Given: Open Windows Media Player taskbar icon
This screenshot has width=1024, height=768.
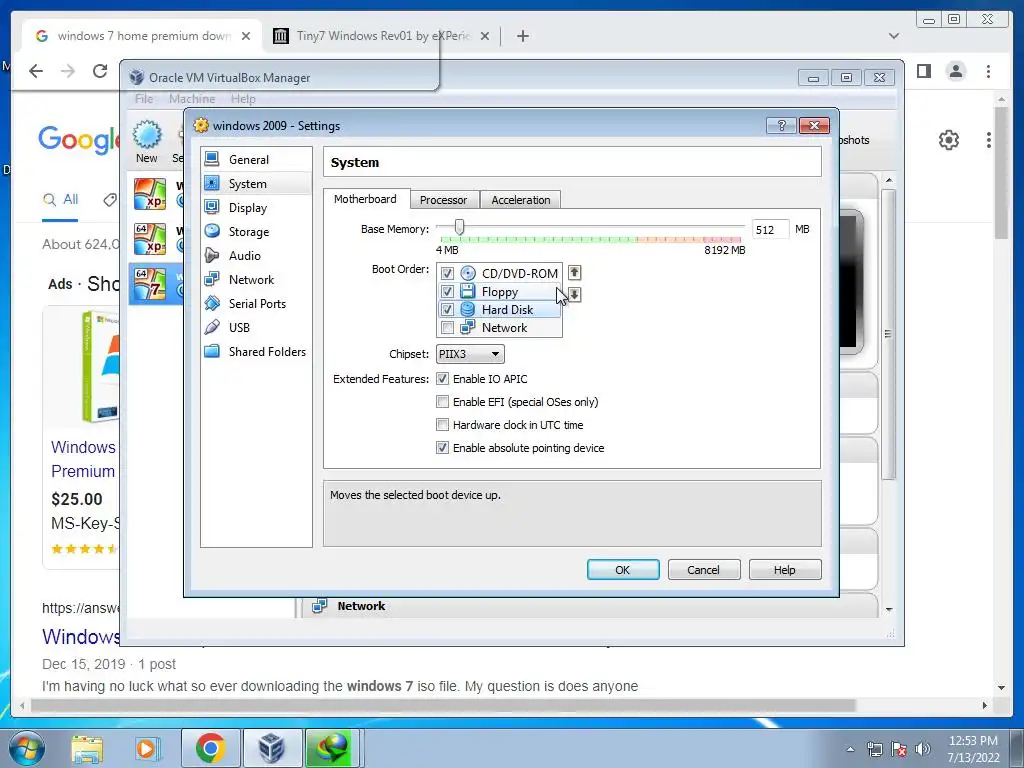Looking at the screenshot, I should 146,748.
